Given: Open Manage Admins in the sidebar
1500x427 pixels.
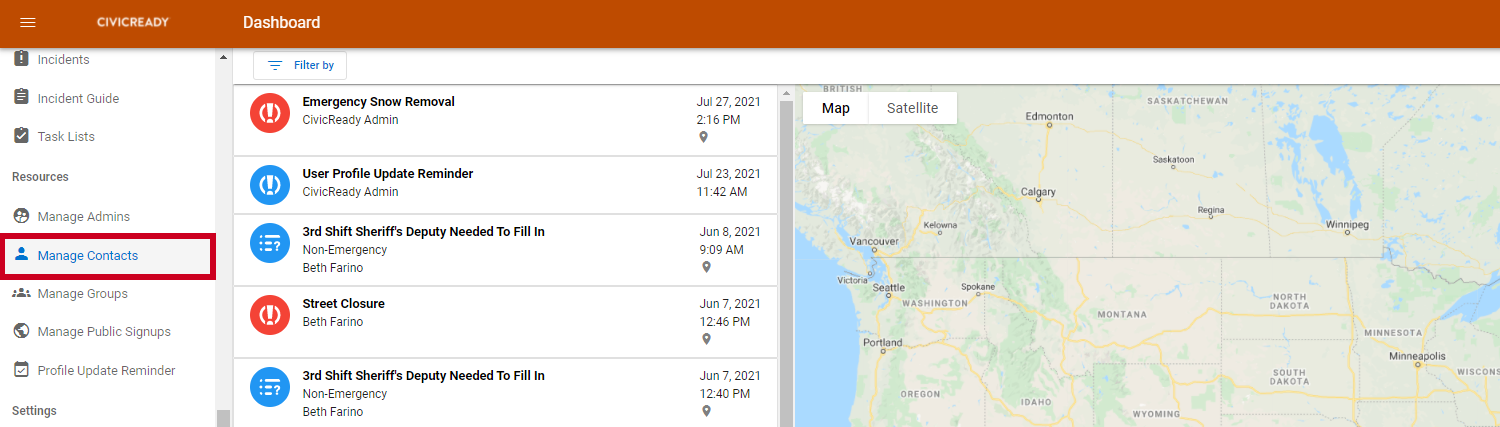Looking at the screenshot, I should pos(84,217).
